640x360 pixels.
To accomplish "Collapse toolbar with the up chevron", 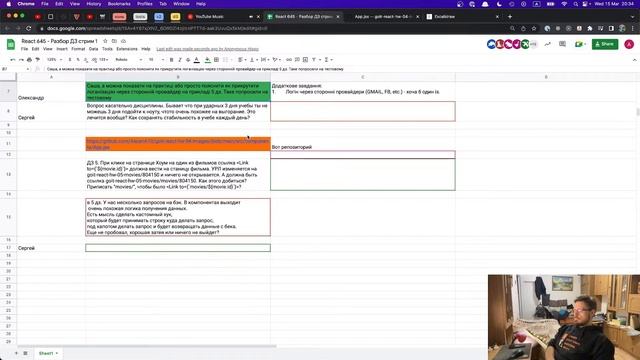I will click(634, 60).
